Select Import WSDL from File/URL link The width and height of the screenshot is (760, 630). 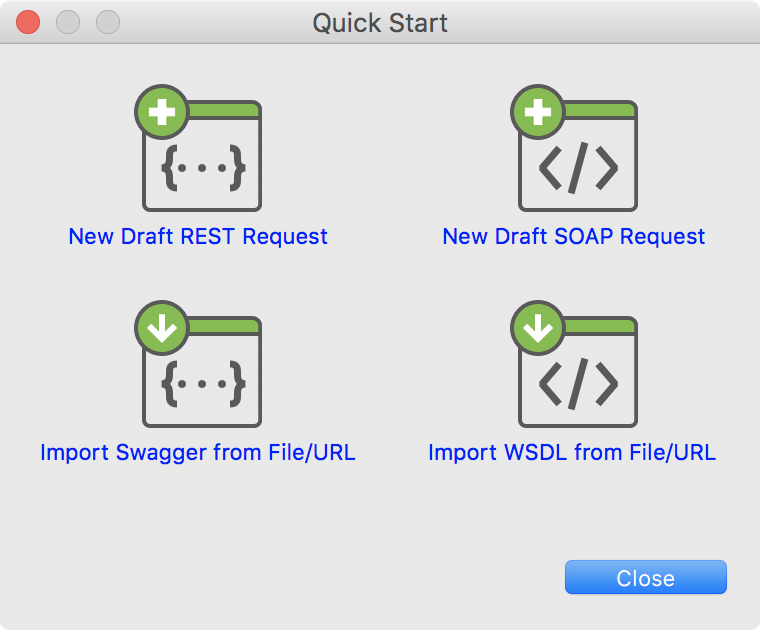point(572,453)
